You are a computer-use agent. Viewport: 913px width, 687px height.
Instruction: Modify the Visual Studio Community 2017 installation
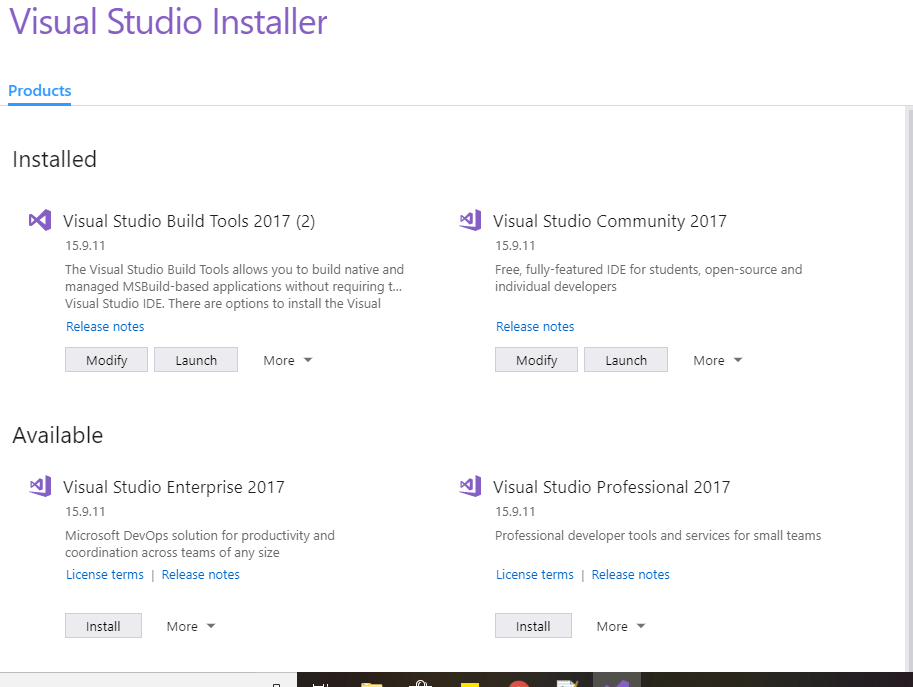536,360
